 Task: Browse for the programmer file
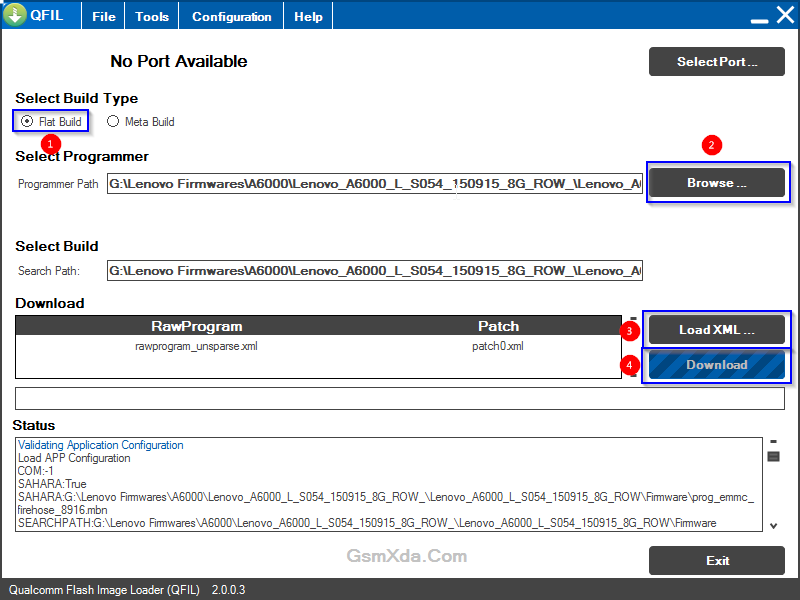point(716,183)
